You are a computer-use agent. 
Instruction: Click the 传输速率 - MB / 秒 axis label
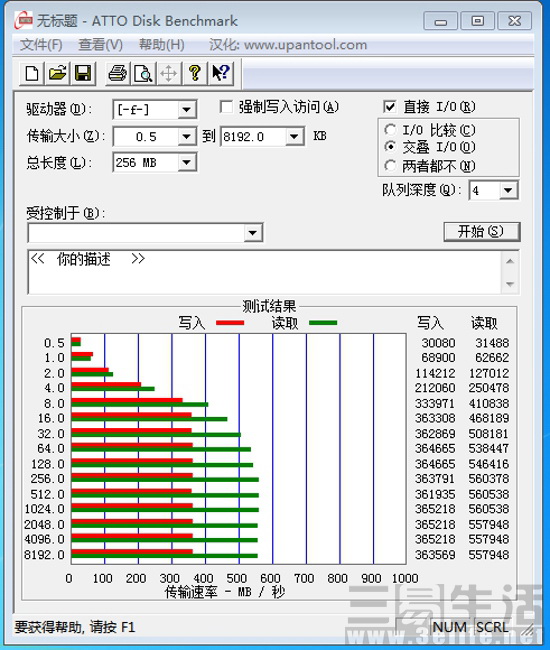click(x=225, y=592)
